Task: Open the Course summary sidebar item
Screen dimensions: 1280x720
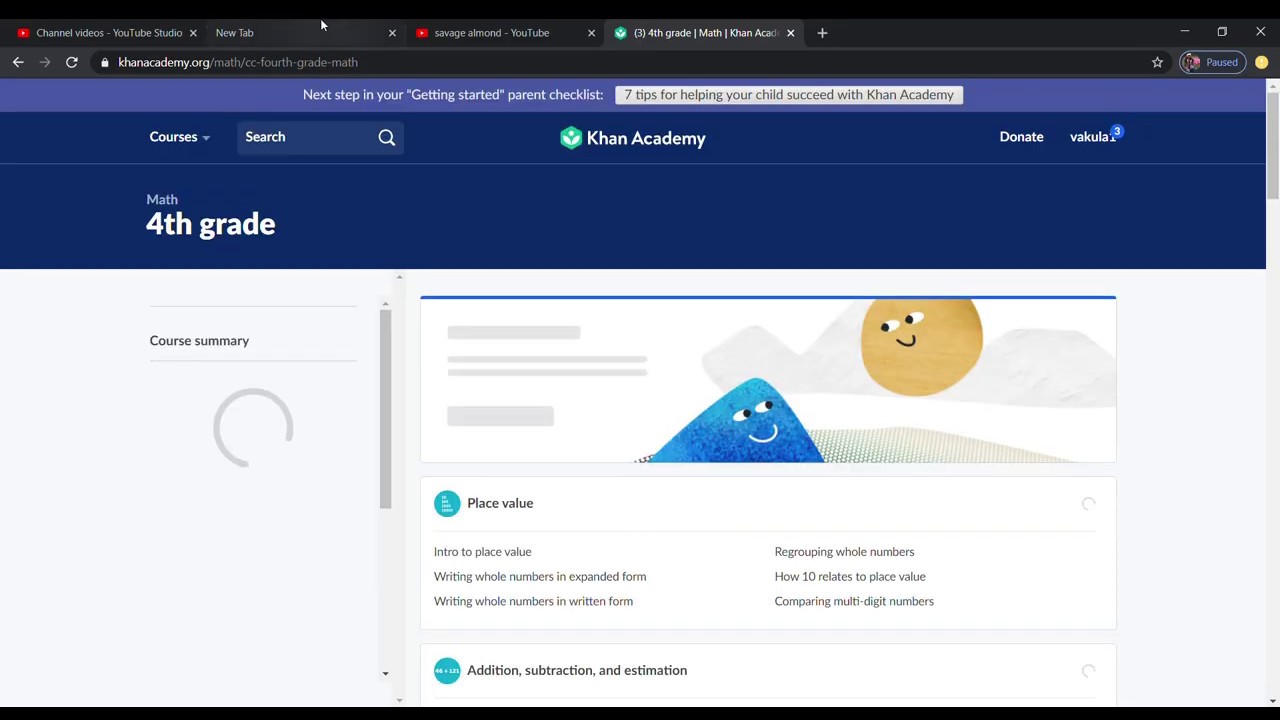Action: click(x=199, y=341)
